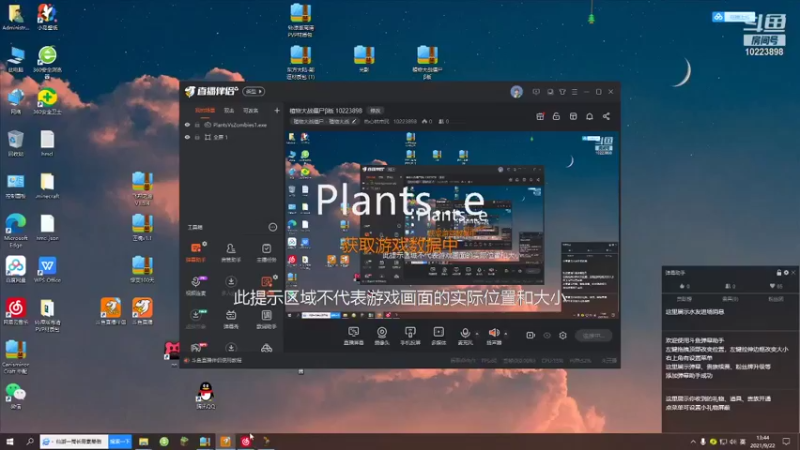Switch to the second scene tab
This screenshot has width=800, height=450.
[x=229, y=110]
